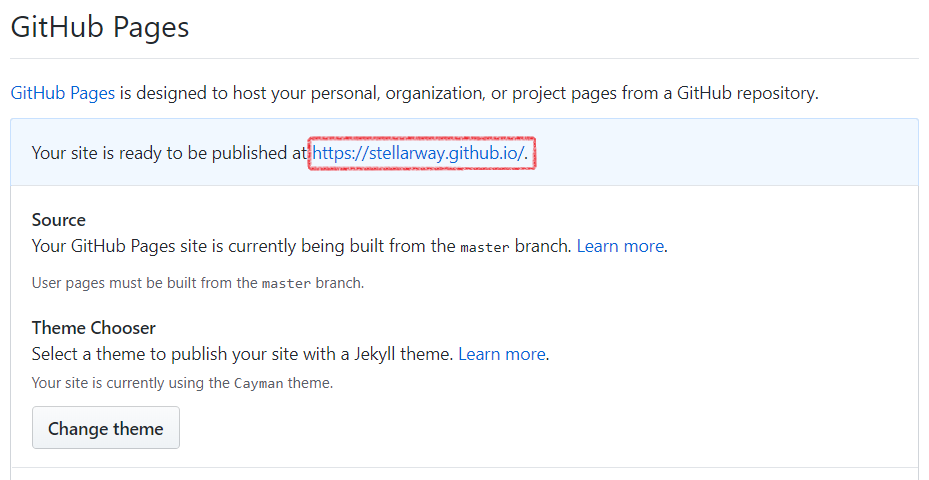929x480 pixels.
Task: Click the Source heading text
Action: [x=59, y=220]
